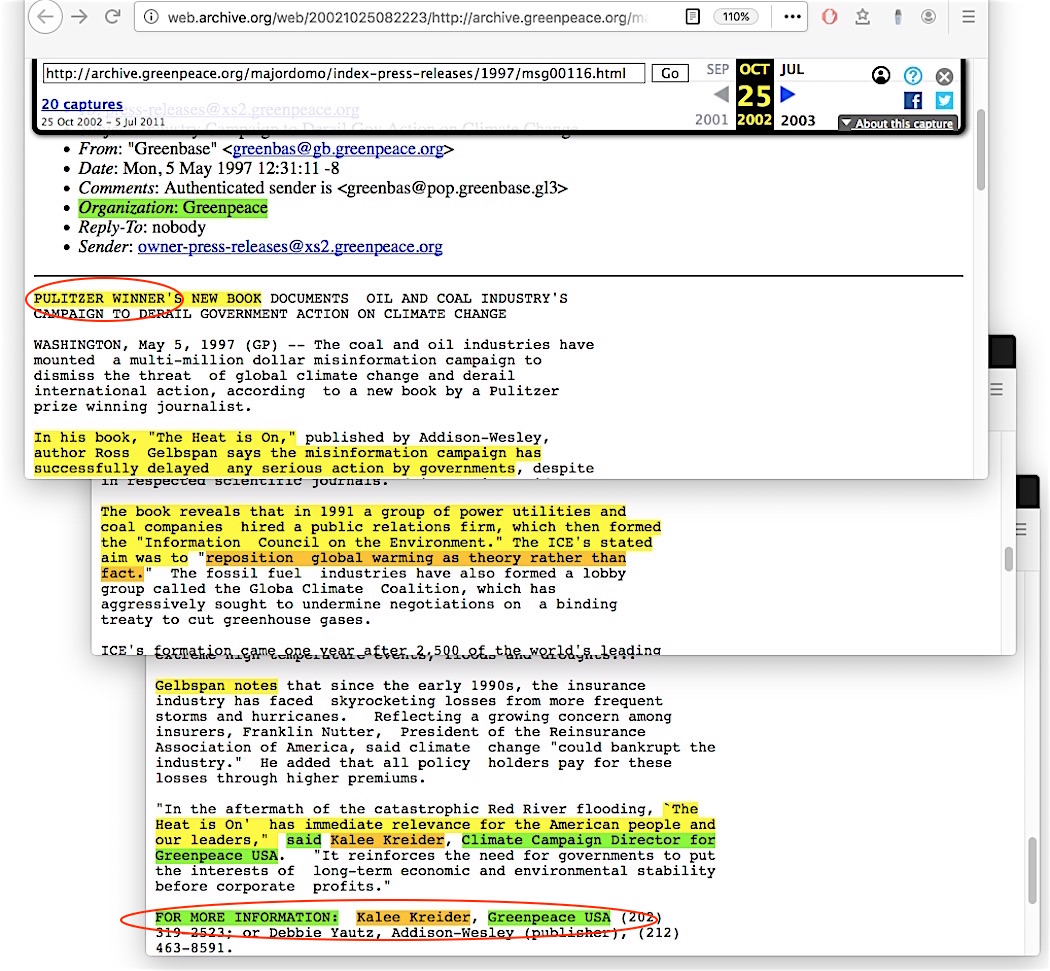Click the Wayback user account icon
The image size is (1050, 971).
point(881,75)
